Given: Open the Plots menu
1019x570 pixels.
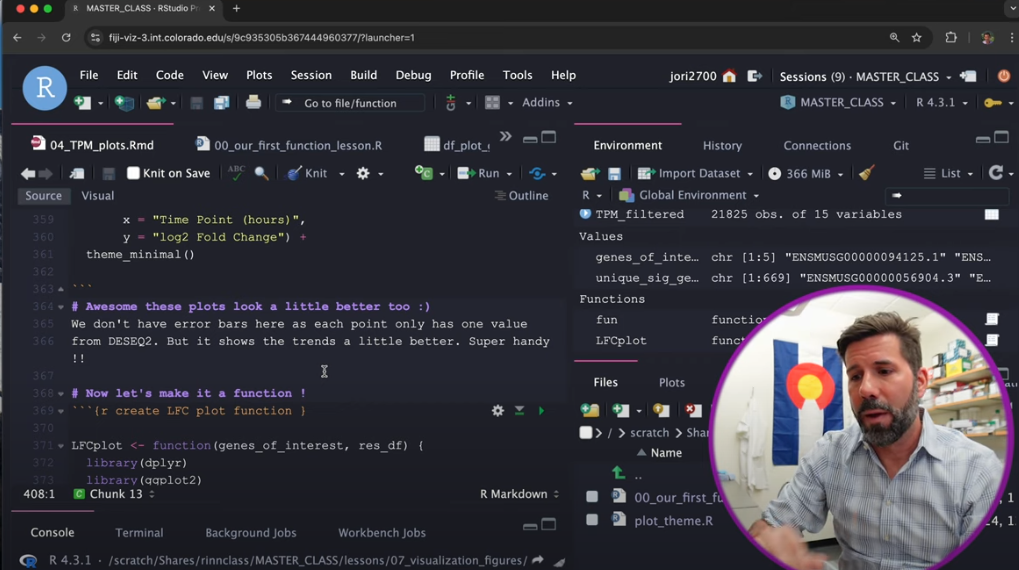Looking at the screenshot, I should [259, 75].
